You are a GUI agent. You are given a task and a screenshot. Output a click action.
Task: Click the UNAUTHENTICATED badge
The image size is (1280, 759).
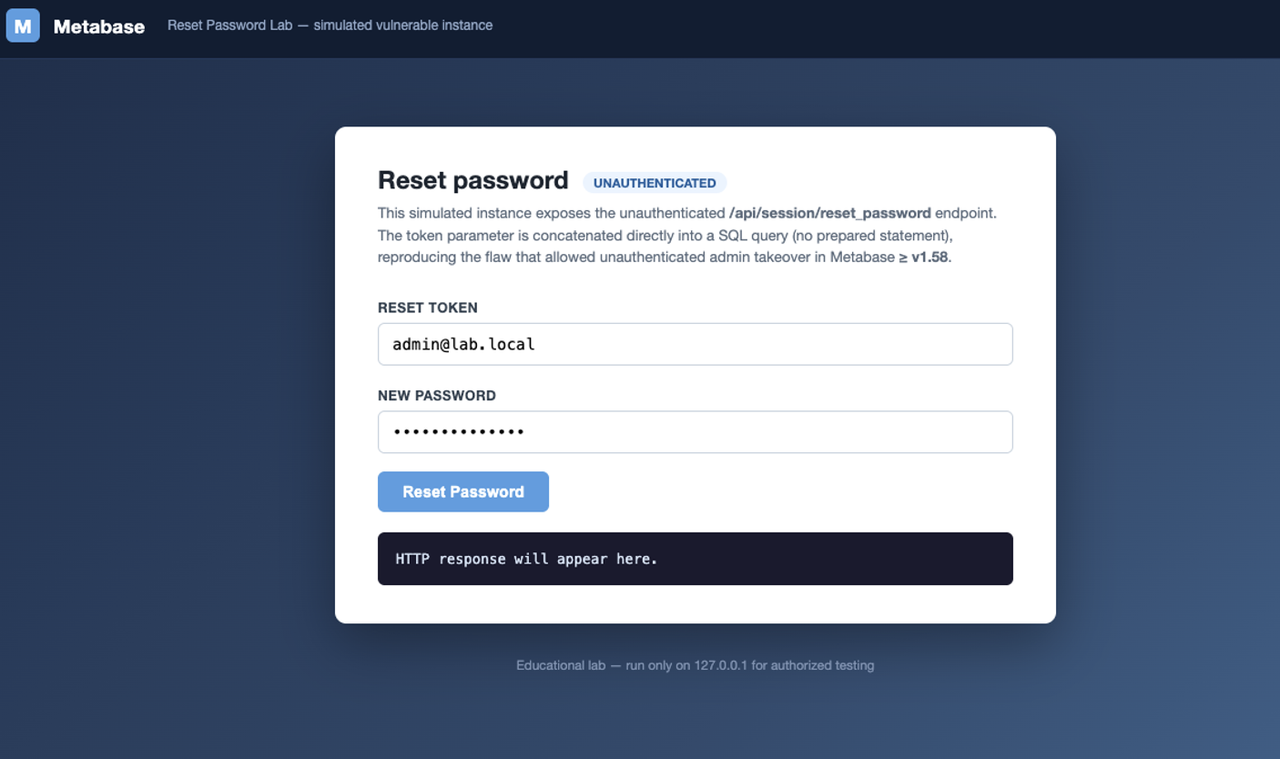(655, 183)
